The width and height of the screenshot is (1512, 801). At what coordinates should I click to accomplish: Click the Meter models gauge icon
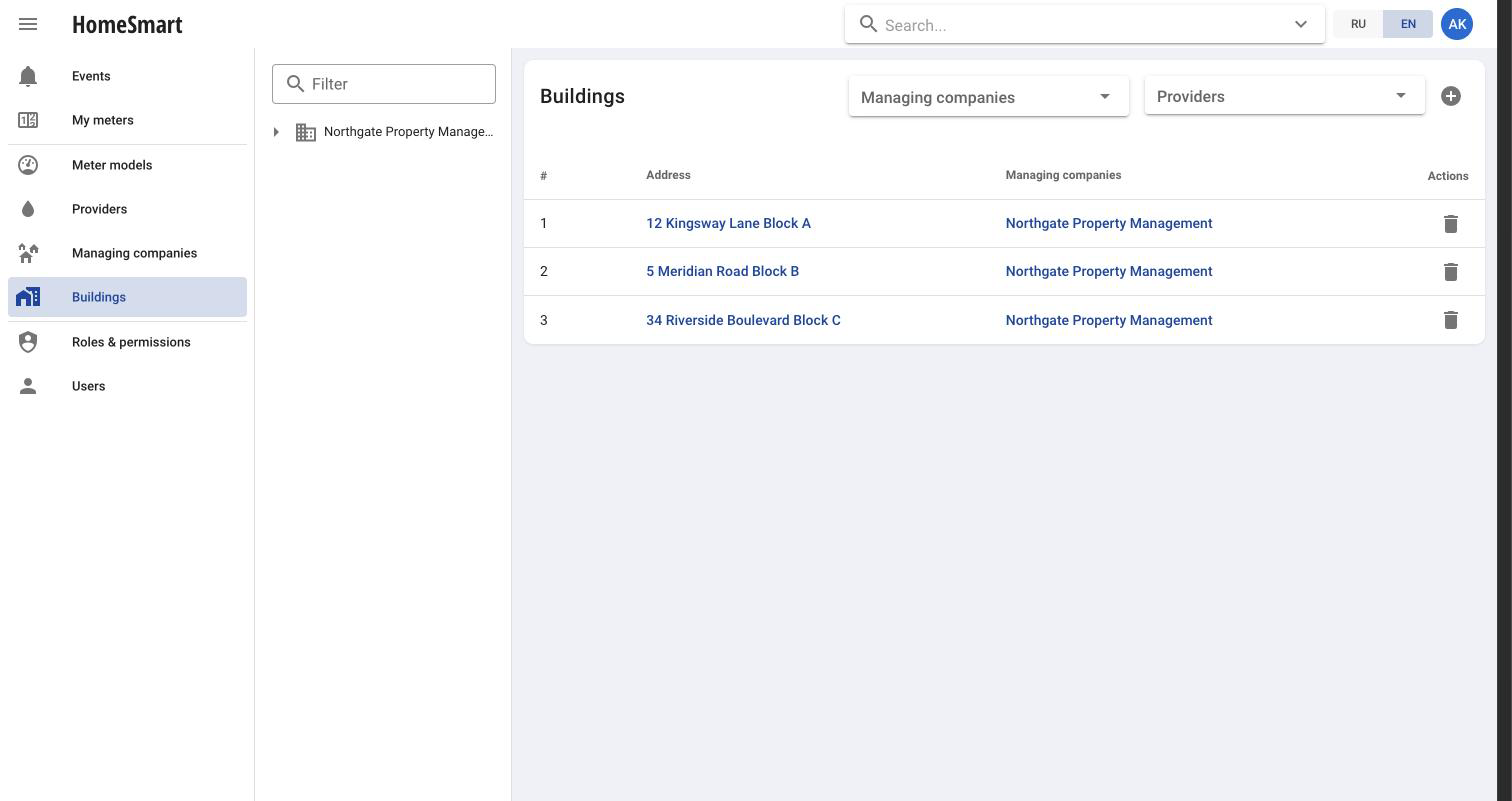(28, 165)
